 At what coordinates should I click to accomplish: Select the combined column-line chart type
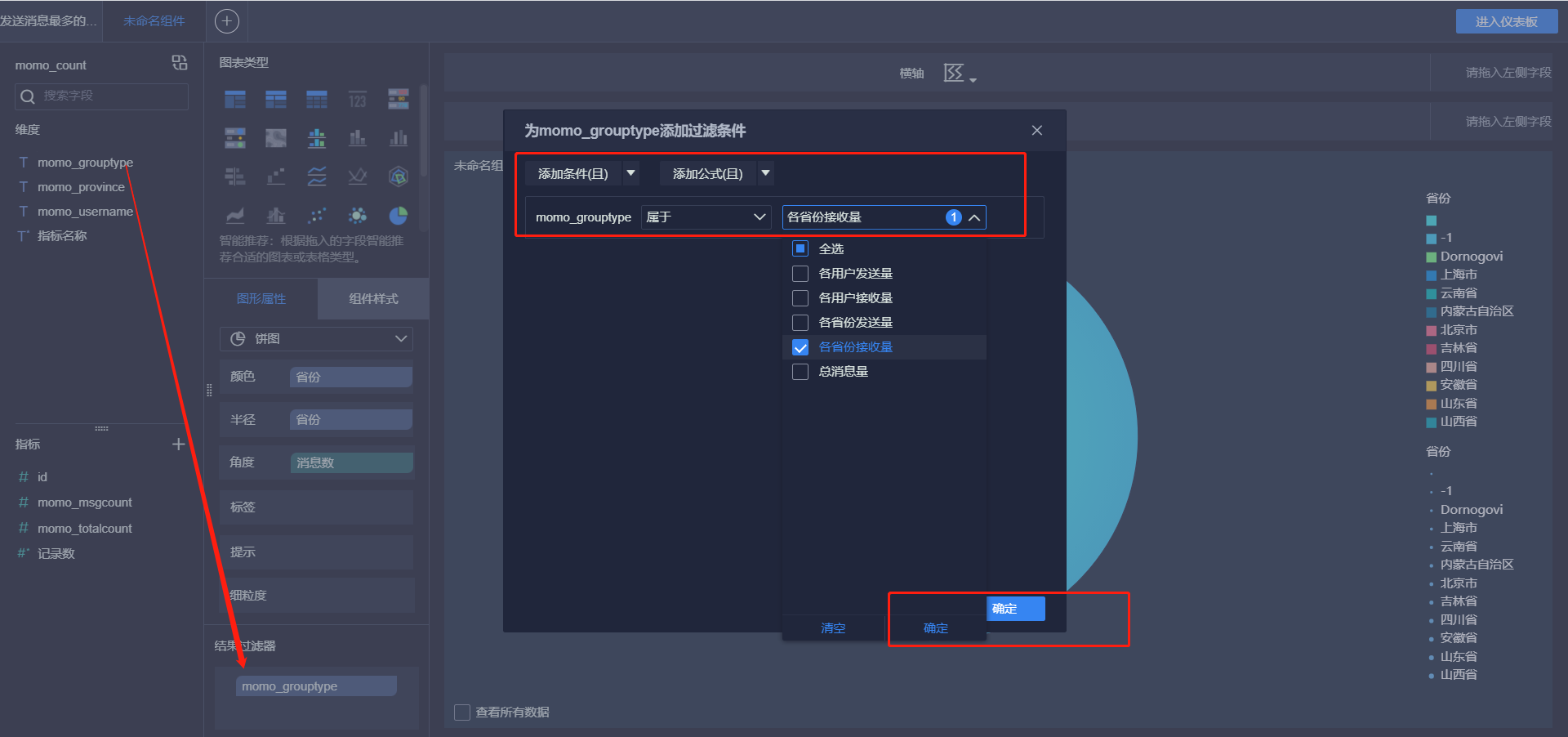(x=276, y=216)
